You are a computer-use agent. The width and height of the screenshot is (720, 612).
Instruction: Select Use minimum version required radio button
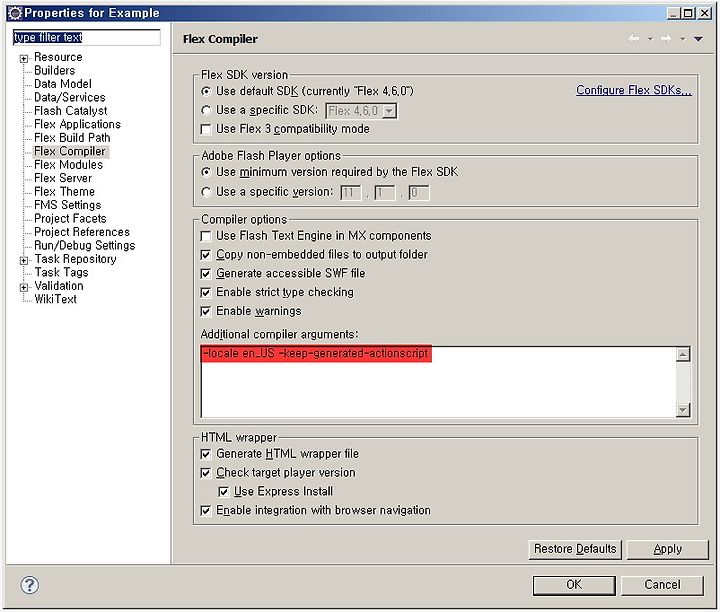[x=206, y=172]
